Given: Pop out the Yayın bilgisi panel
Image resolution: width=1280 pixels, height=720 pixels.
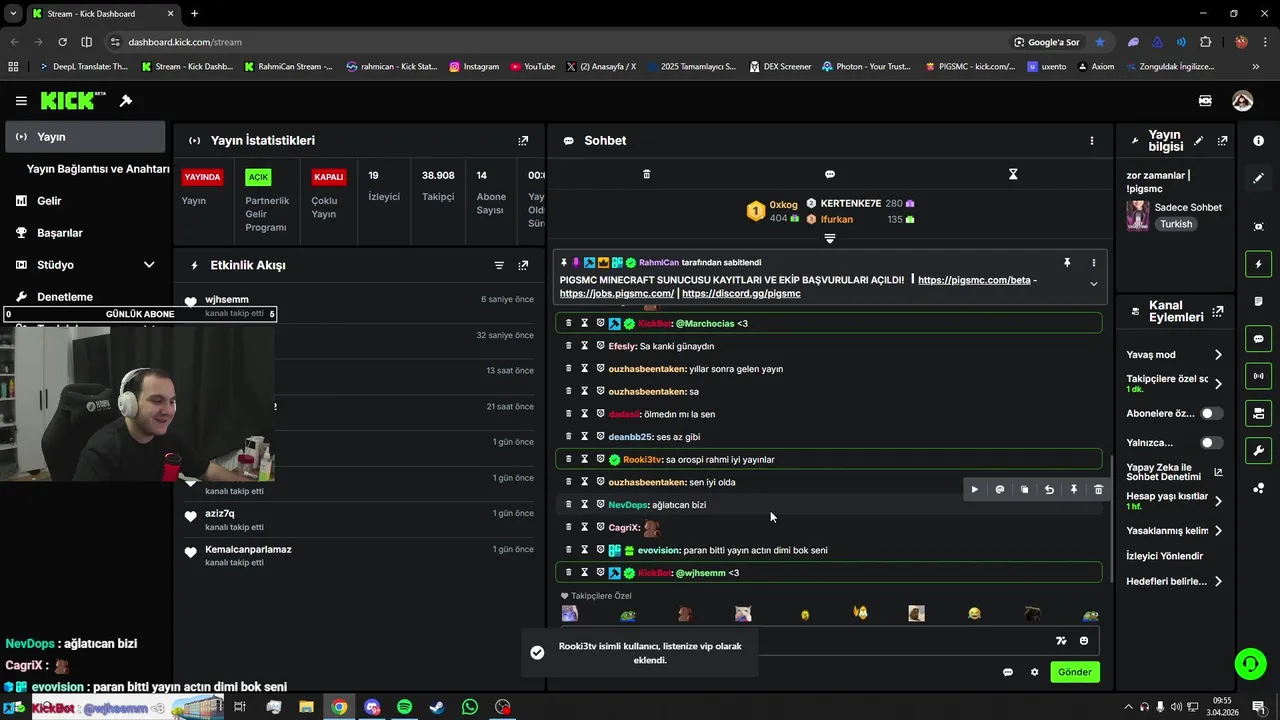Looking at the screenshot, I should pos(1222,141).
